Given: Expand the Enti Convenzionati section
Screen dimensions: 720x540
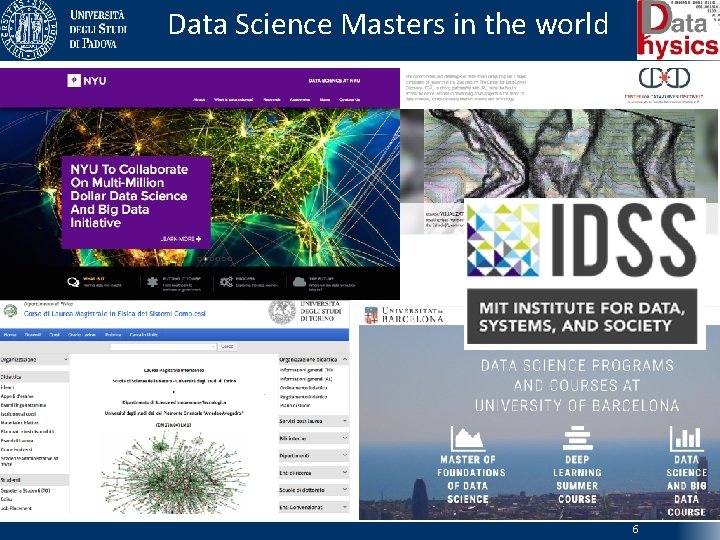Looking at the screenshot, I should click(345, 506).
